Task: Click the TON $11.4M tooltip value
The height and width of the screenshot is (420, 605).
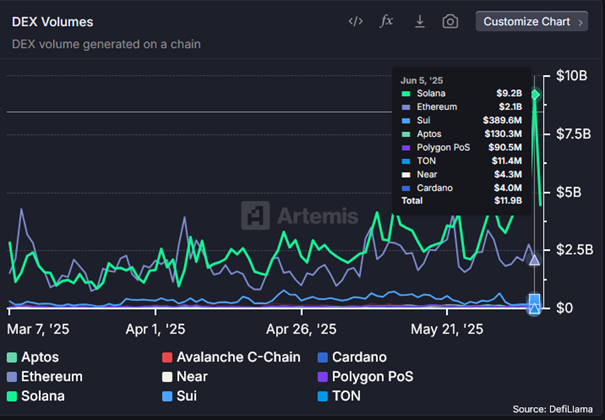Action: (507, 161)
